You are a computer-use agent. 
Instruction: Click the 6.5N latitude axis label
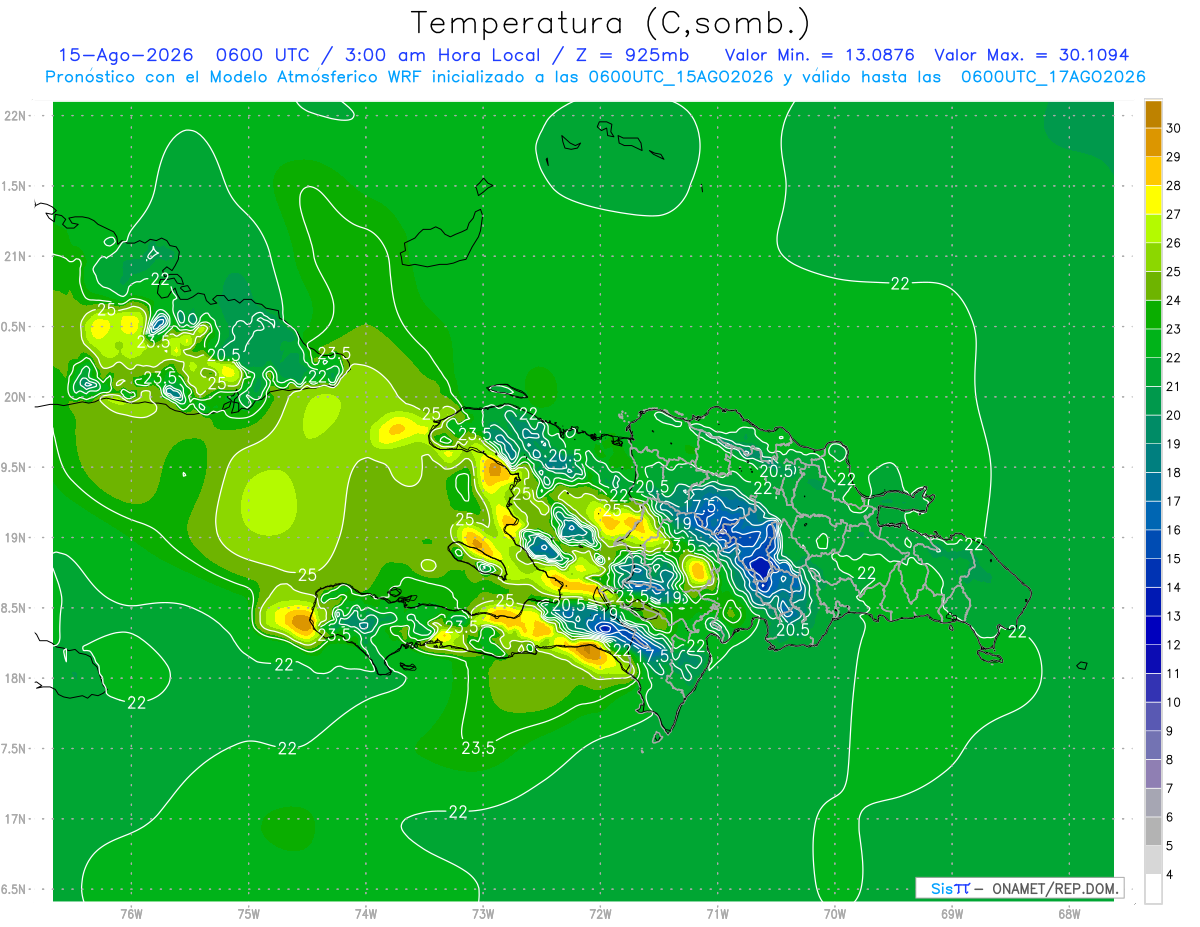point(14,889)
